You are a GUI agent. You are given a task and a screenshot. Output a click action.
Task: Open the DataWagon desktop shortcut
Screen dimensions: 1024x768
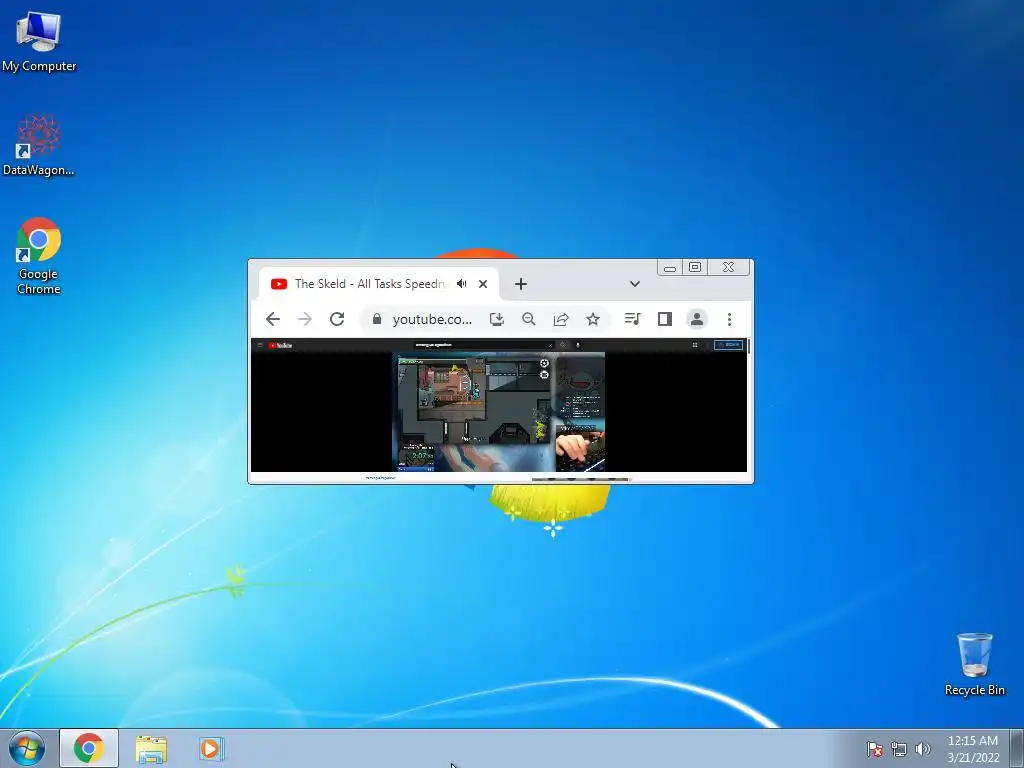[x=39, y=145]
